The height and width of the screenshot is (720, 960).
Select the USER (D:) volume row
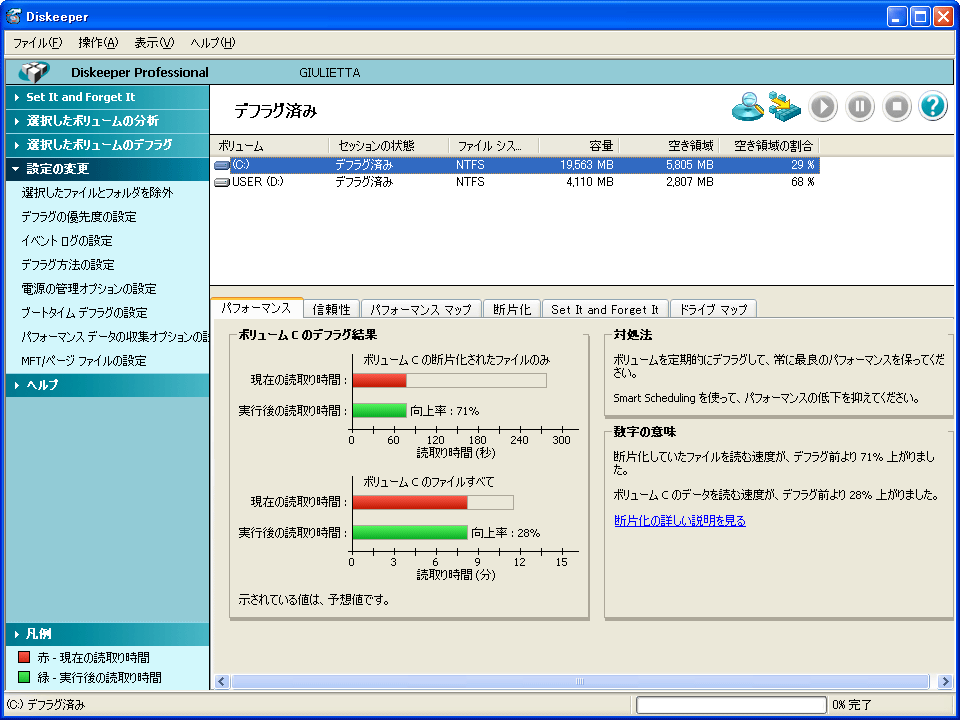click(x=516, y=182)
